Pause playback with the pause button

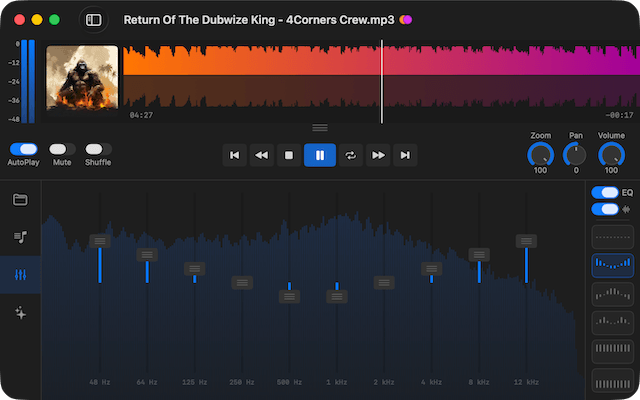point(320,155)
